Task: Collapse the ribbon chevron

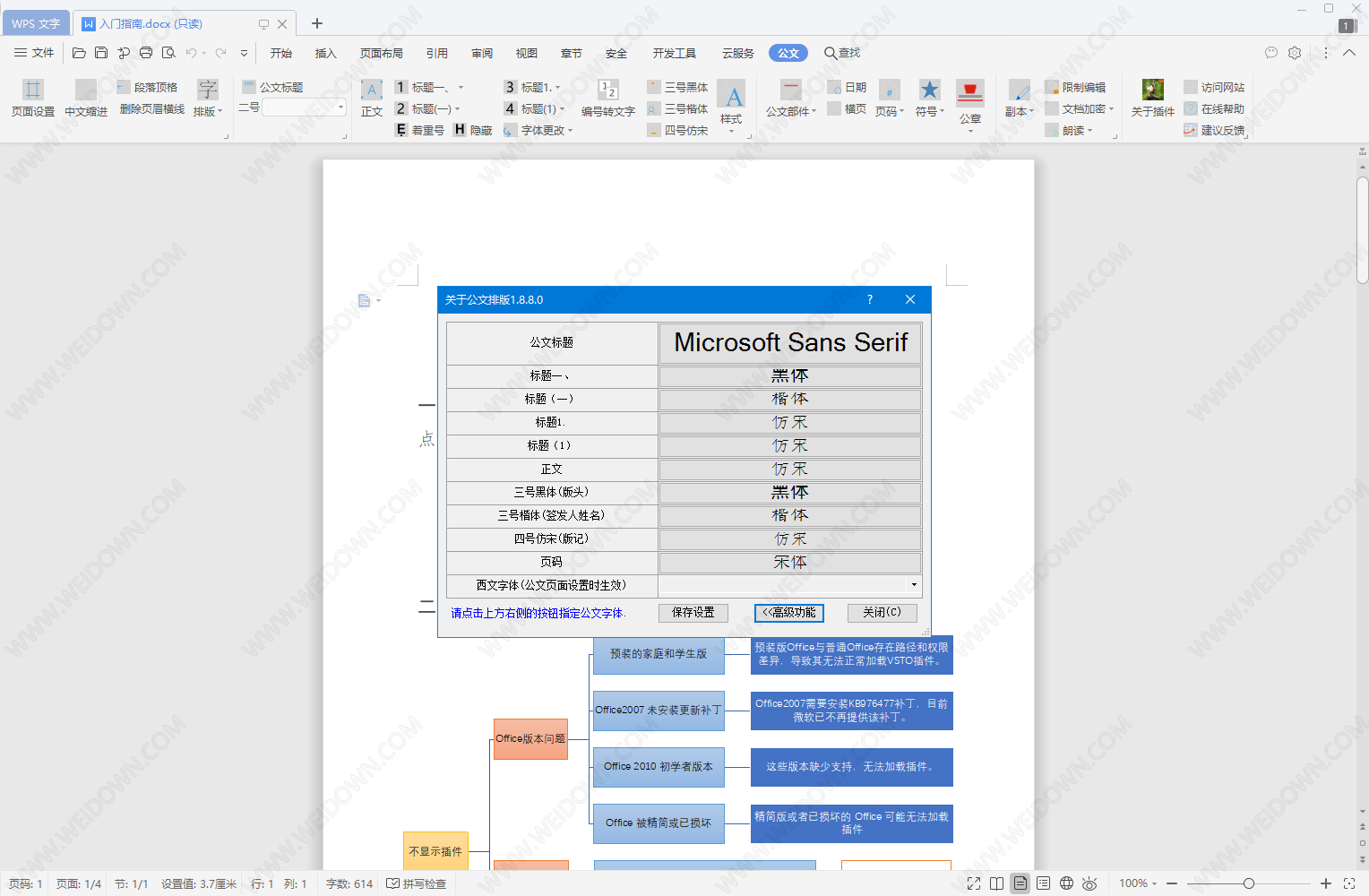Action: [1348, 53]
